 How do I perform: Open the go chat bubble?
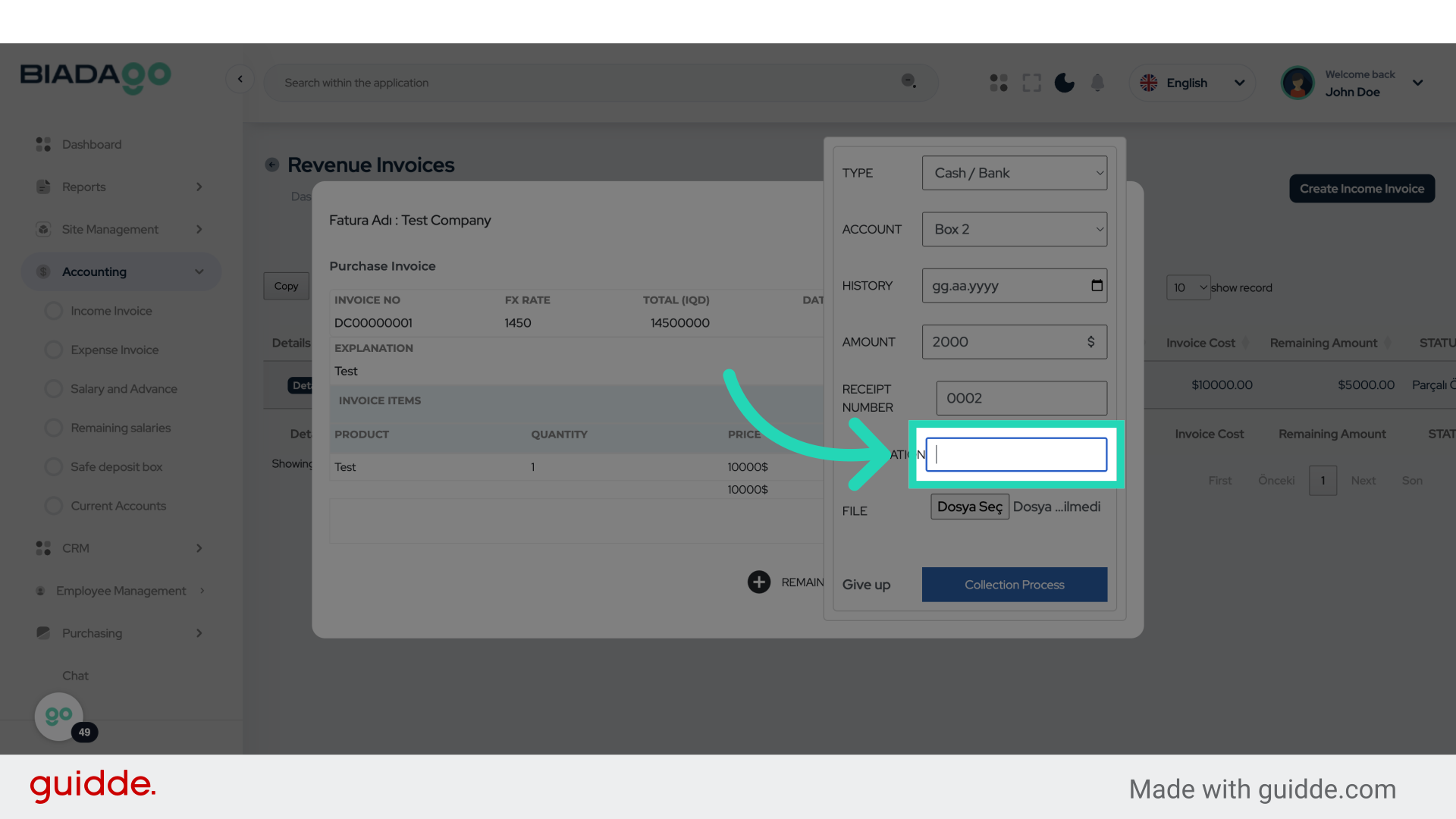point(59,716)
